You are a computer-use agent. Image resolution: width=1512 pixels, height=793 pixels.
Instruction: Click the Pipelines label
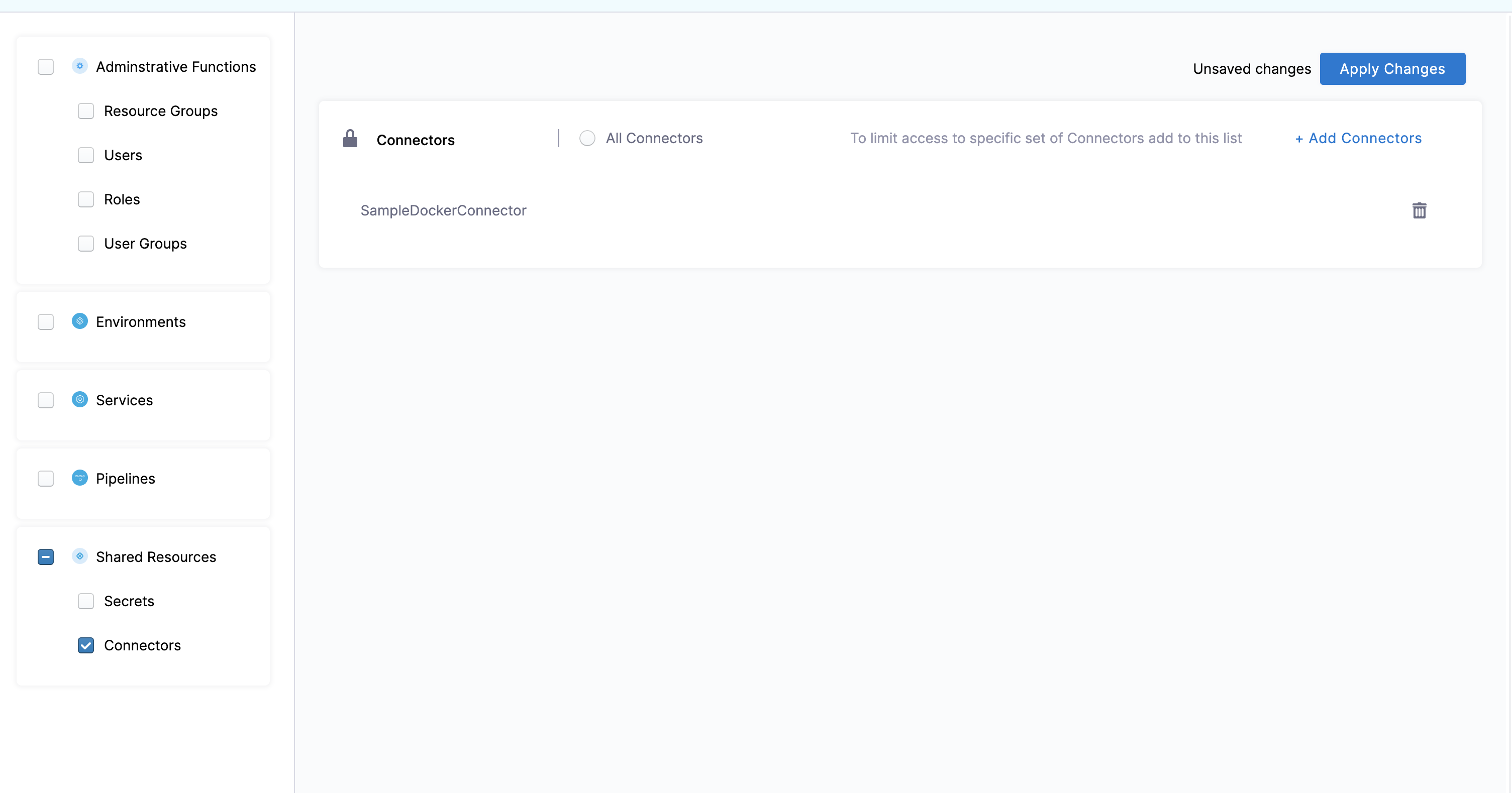click(126, 479)
